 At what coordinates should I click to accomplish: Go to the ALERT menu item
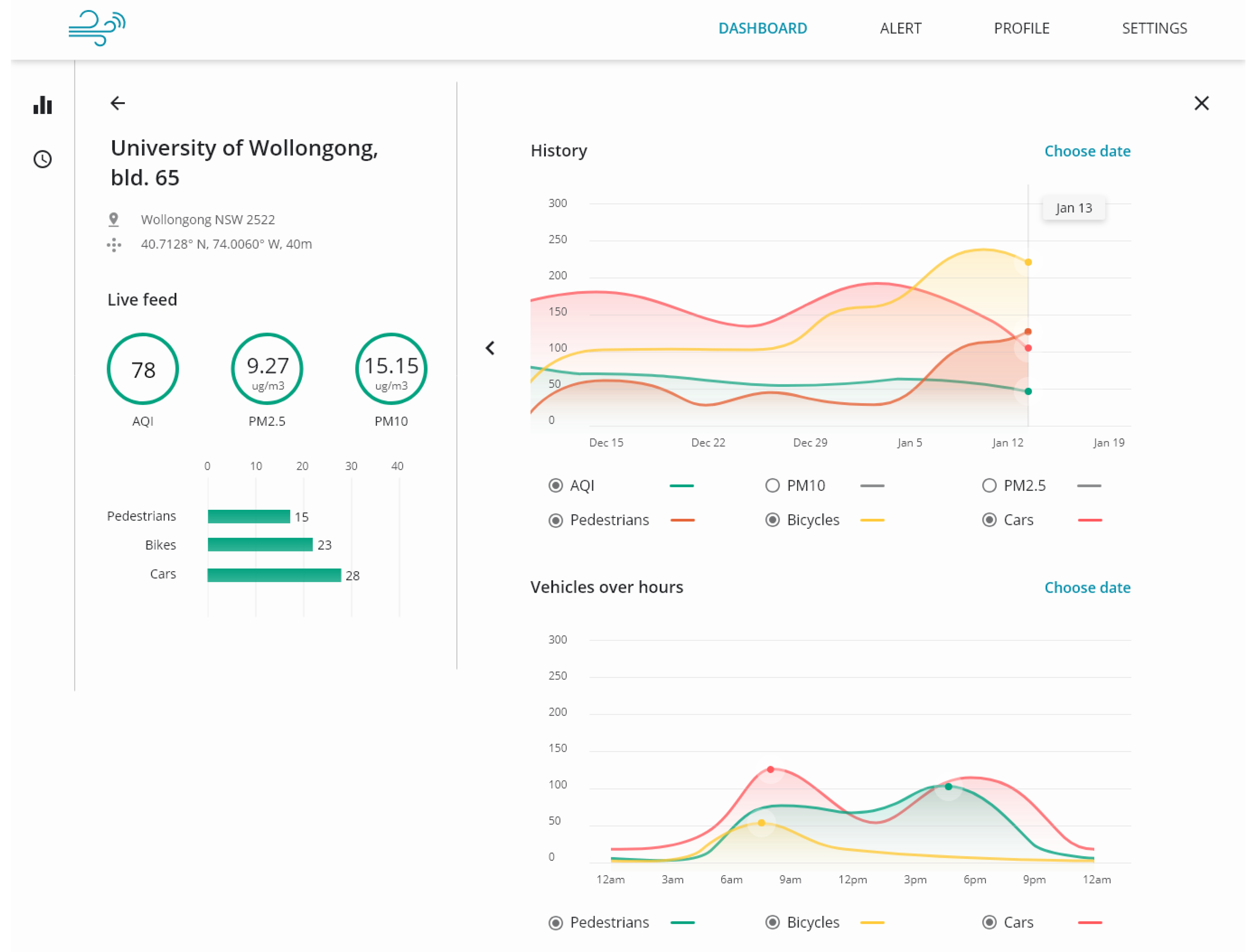(900, 28)
